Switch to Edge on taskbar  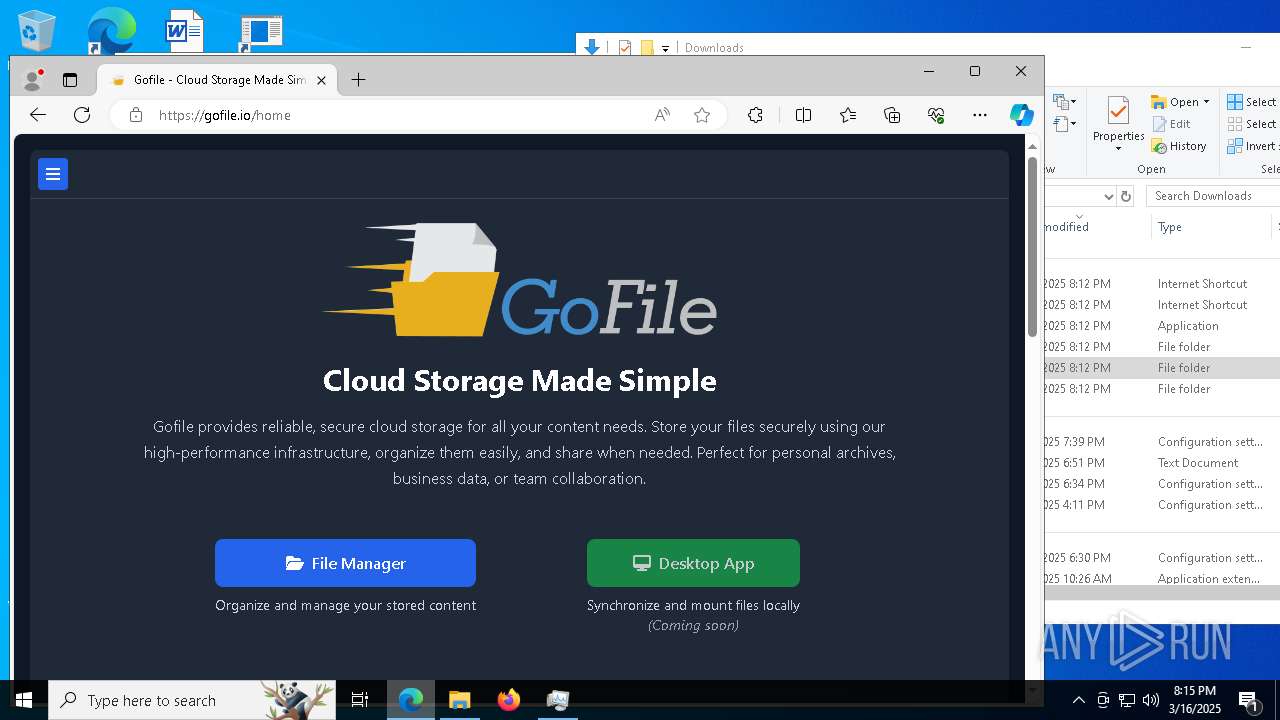pos(411,700)
